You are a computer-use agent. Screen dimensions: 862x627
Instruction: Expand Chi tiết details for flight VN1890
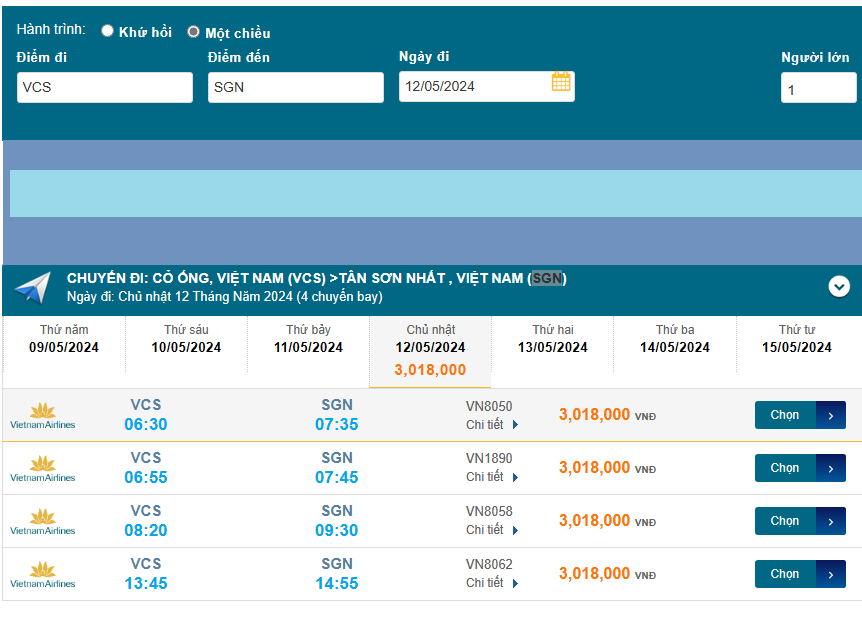click(492, 477)
